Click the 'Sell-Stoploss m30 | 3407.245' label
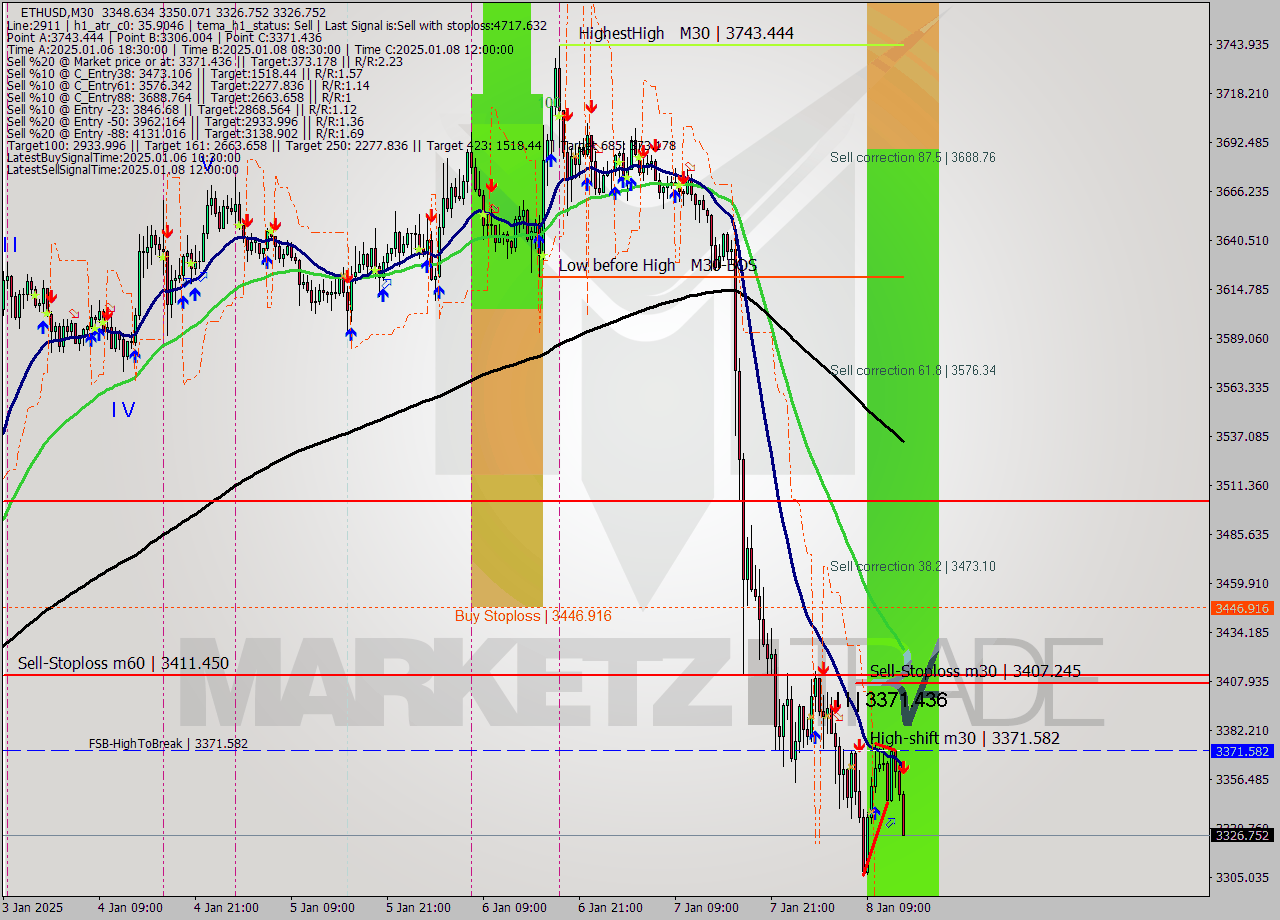The height and width of the screenshot is (920, 1280). pos(975,671)
